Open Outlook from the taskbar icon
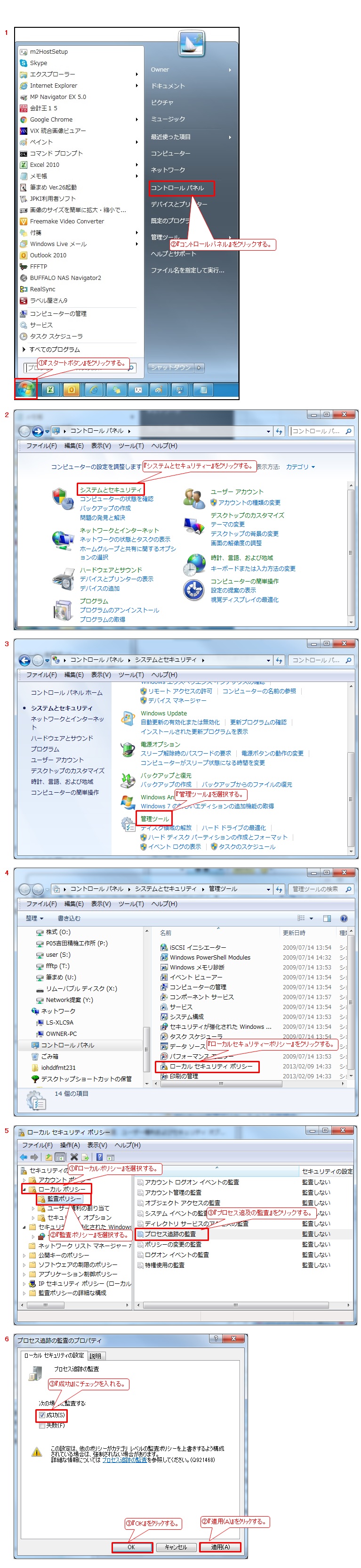Image resolution: width=361 pixels, height=1568 pixels. tap(72, 390)
